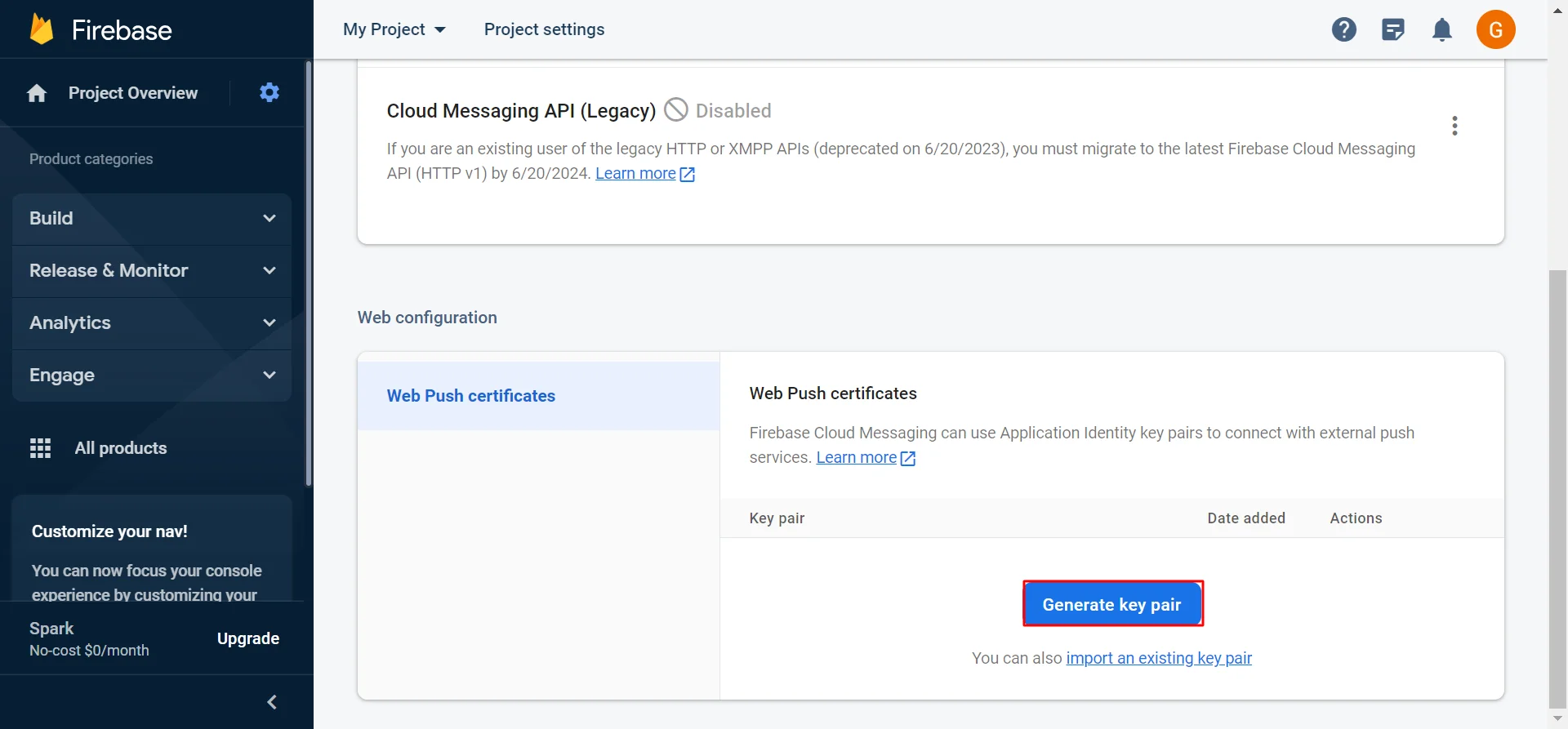Go to Project Overview
The height and width of the screenshot is (729, 1568).
pos(133,93)
